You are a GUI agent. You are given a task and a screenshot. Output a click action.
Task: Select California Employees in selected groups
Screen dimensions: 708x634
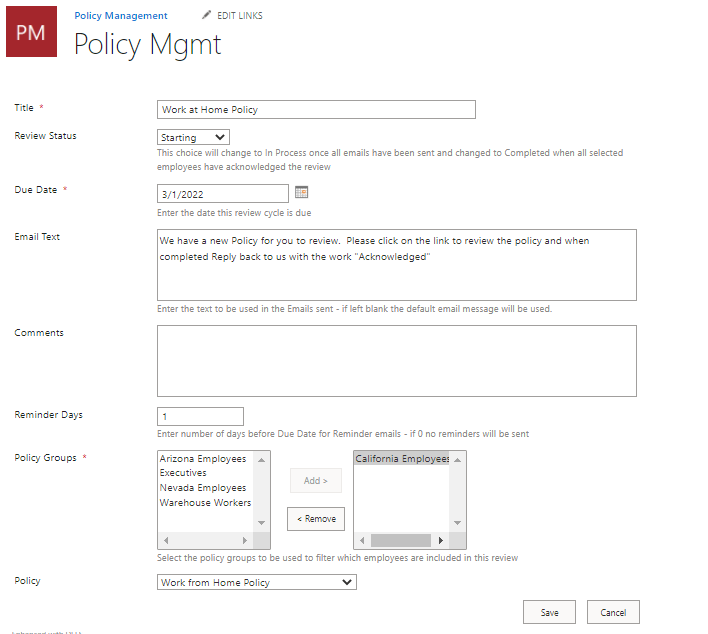[401, 458]
